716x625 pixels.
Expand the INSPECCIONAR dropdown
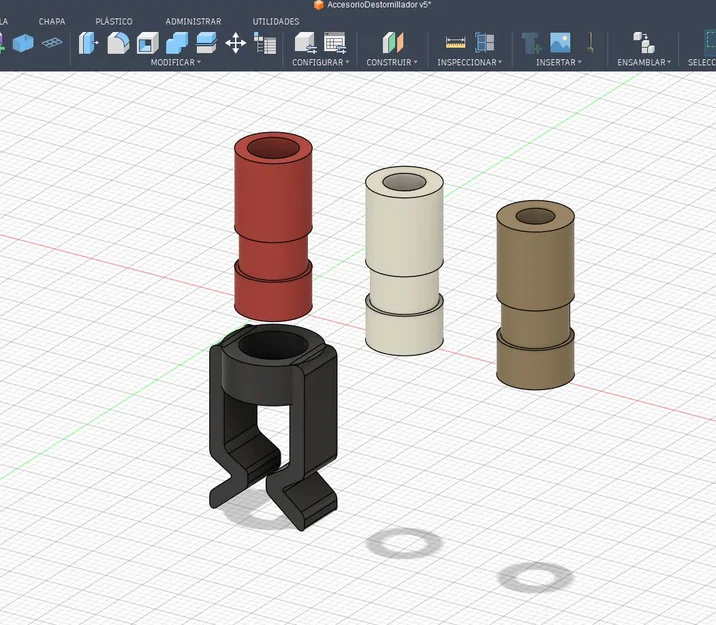click(469, 62)
